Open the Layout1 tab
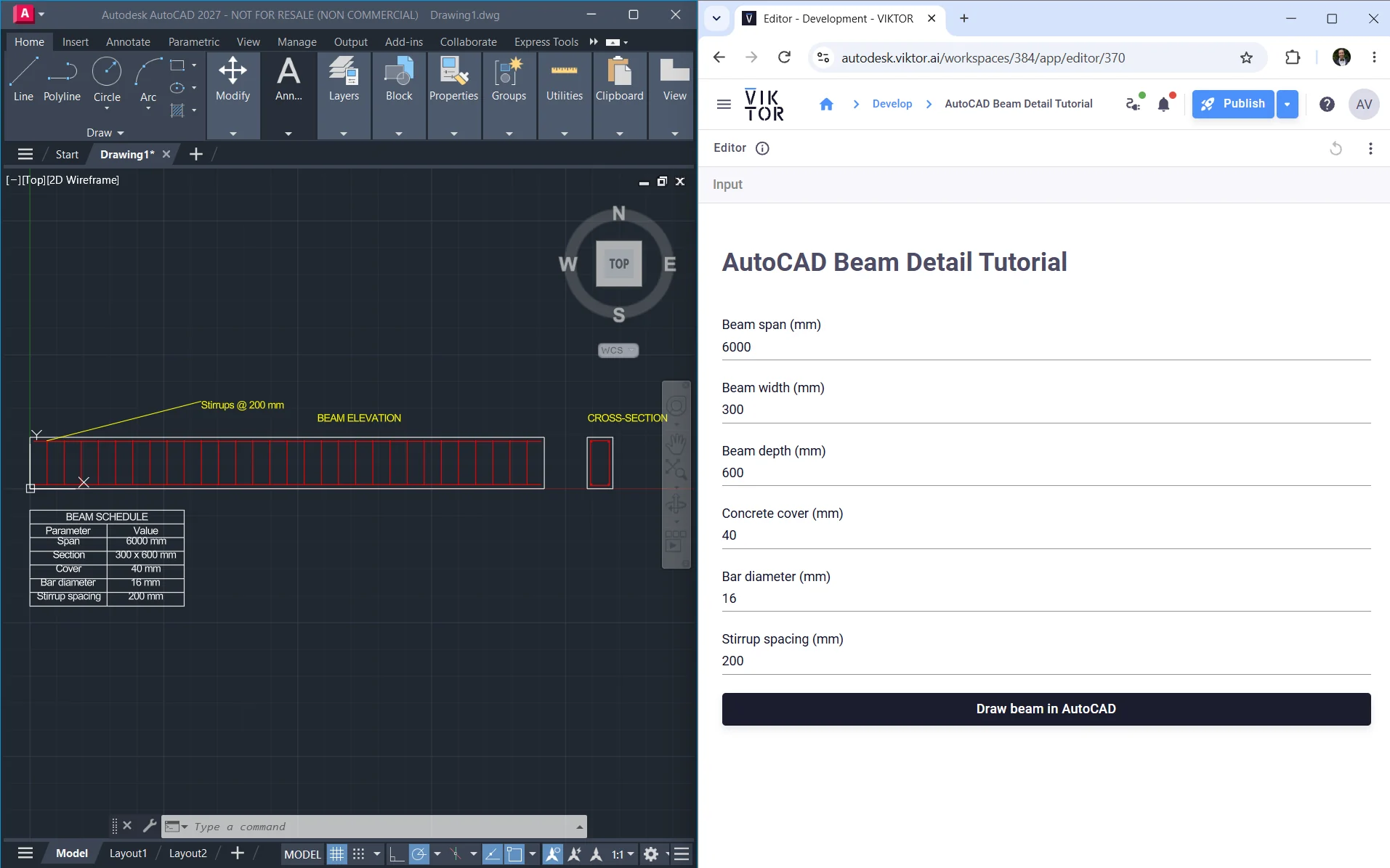The height and width of the screenshot is (868, 1390). tap(128, 853)
